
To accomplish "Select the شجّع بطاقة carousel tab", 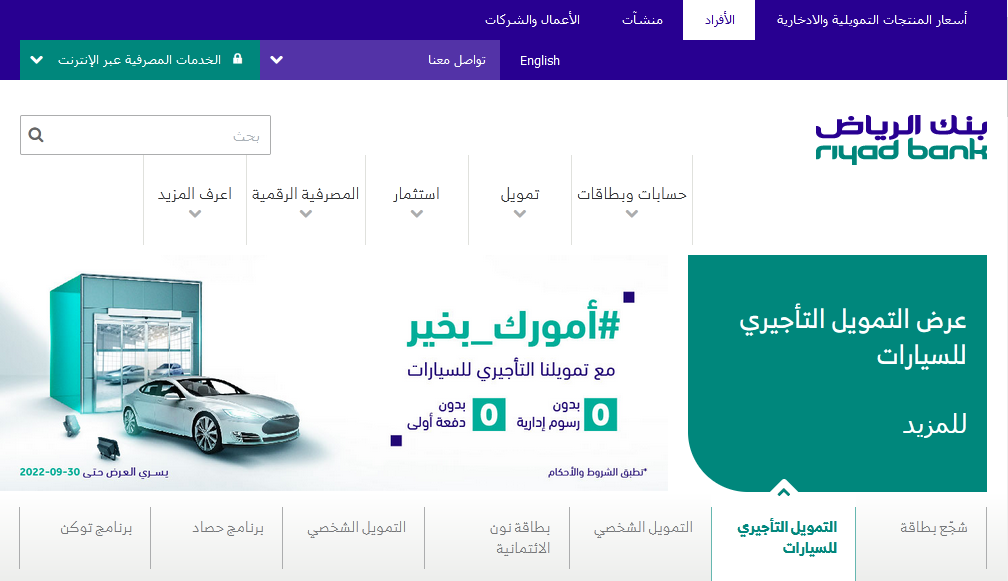I will [933, 528].
